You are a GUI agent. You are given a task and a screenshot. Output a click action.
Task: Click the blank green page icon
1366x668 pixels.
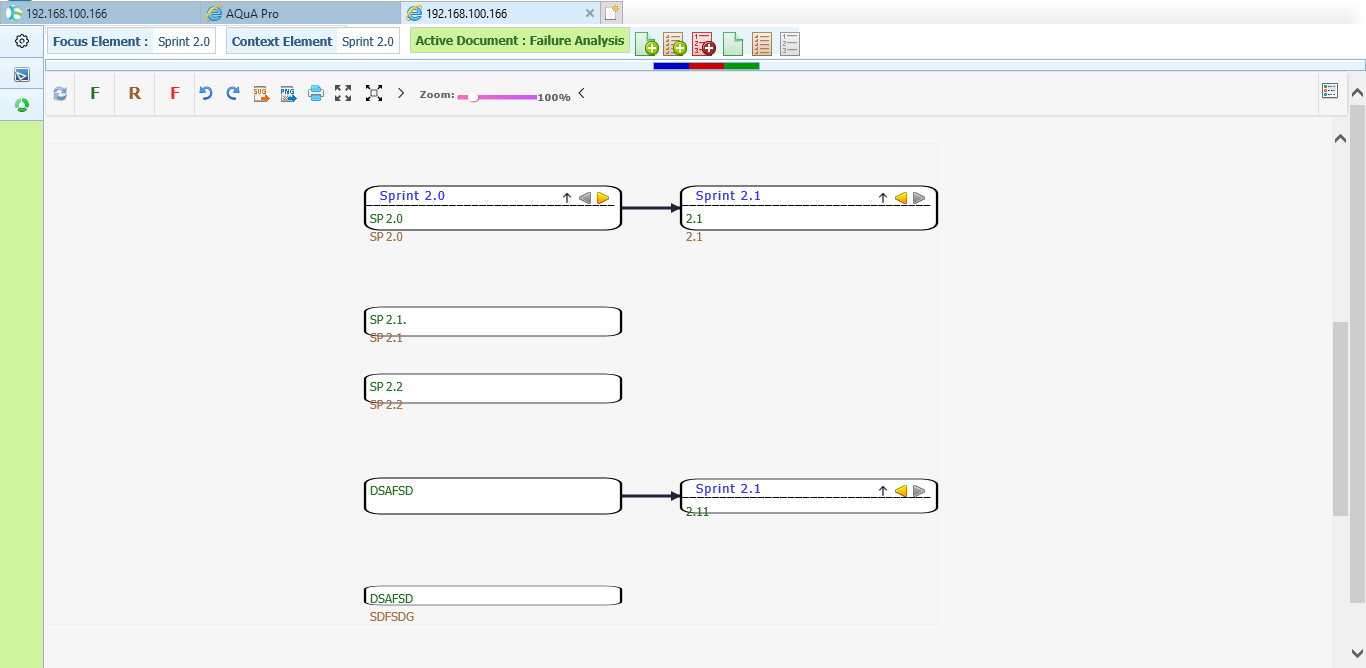(x=733, y=44)
